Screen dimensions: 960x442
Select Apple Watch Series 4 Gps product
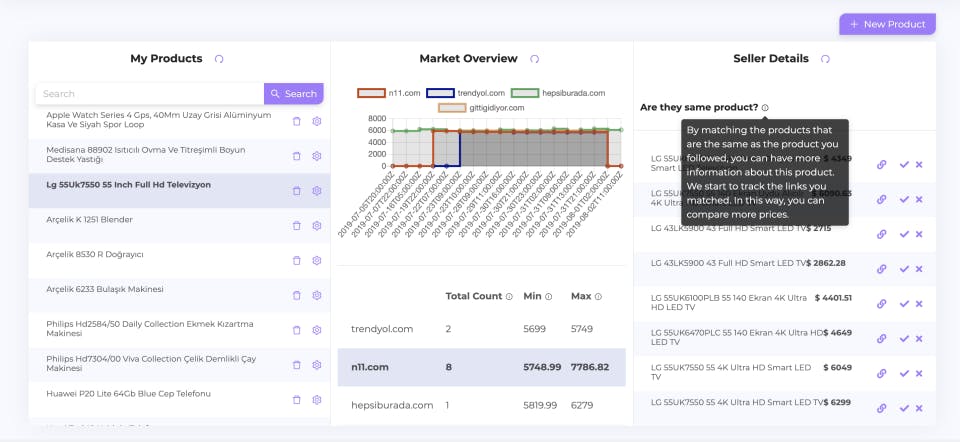179,121
